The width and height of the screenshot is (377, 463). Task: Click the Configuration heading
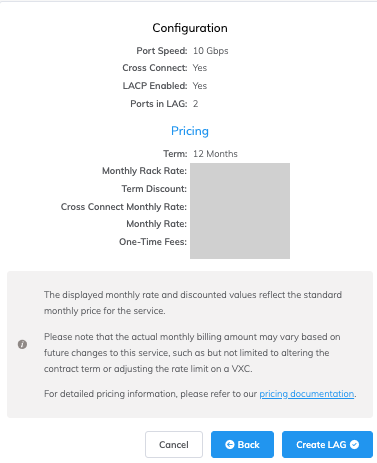pos(190,28)
